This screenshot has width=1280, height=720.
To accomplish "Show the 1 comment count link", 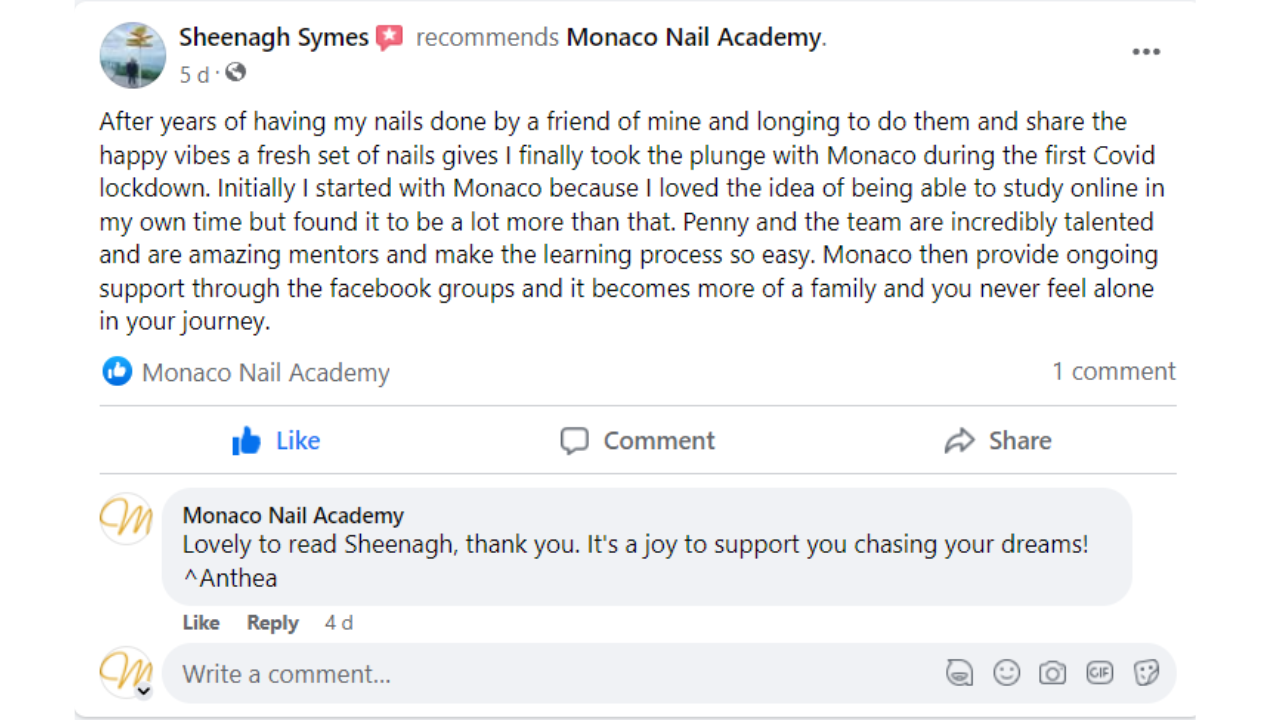I will (1113, 372).
